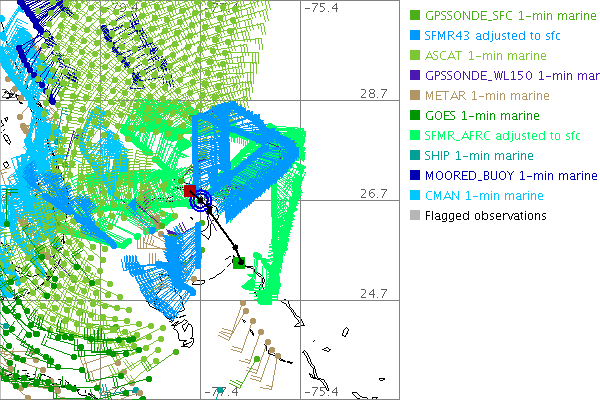
Task: Click the 28.7 latitude grid label
Action: click(373, 93)
